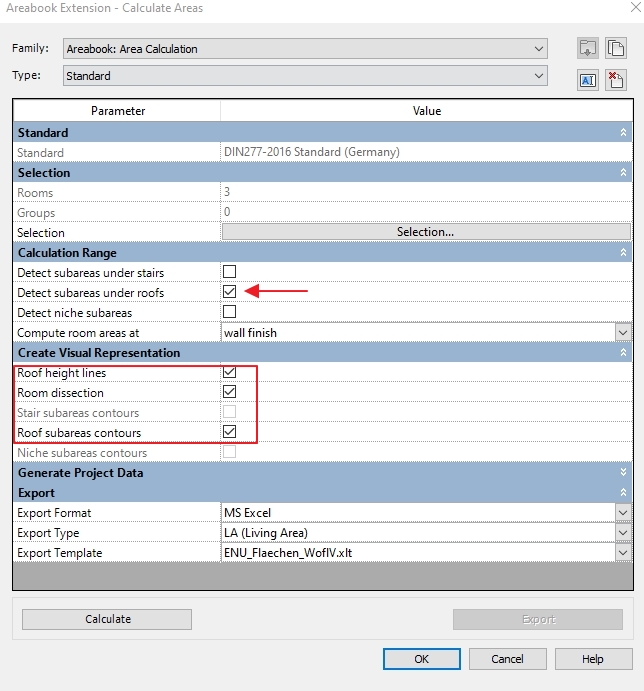
Task: Click the Generate Project Data header label
Action: click(x=81, y=473)
